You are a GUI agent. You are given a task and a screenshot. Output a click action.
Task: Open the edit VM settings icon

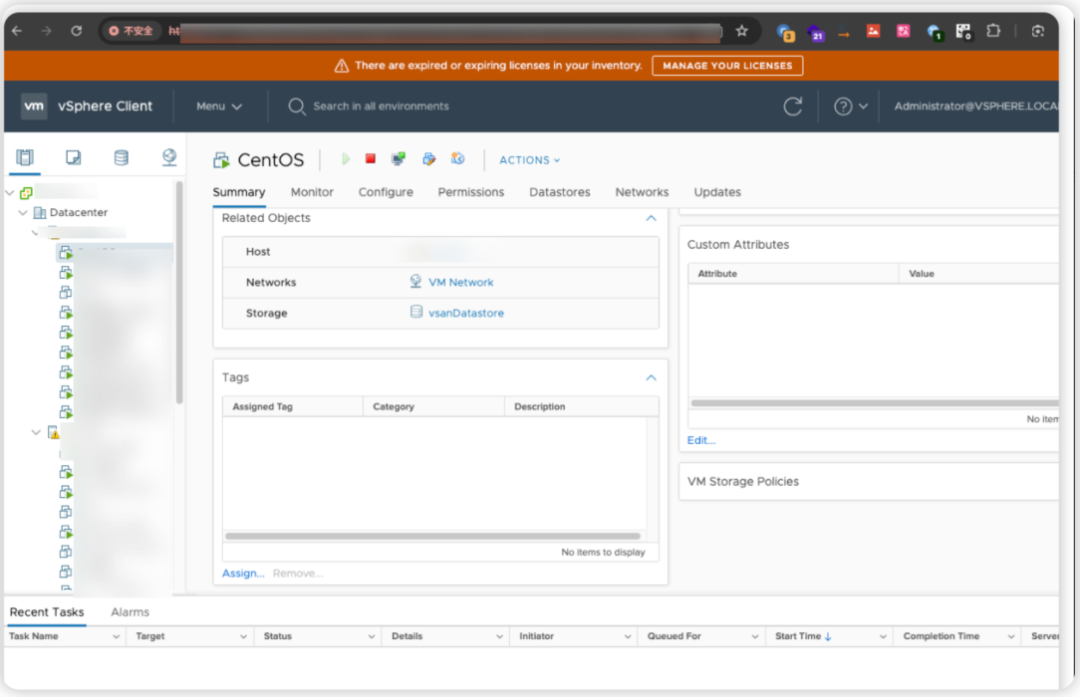pyautogui.click(x=428, y=159)
